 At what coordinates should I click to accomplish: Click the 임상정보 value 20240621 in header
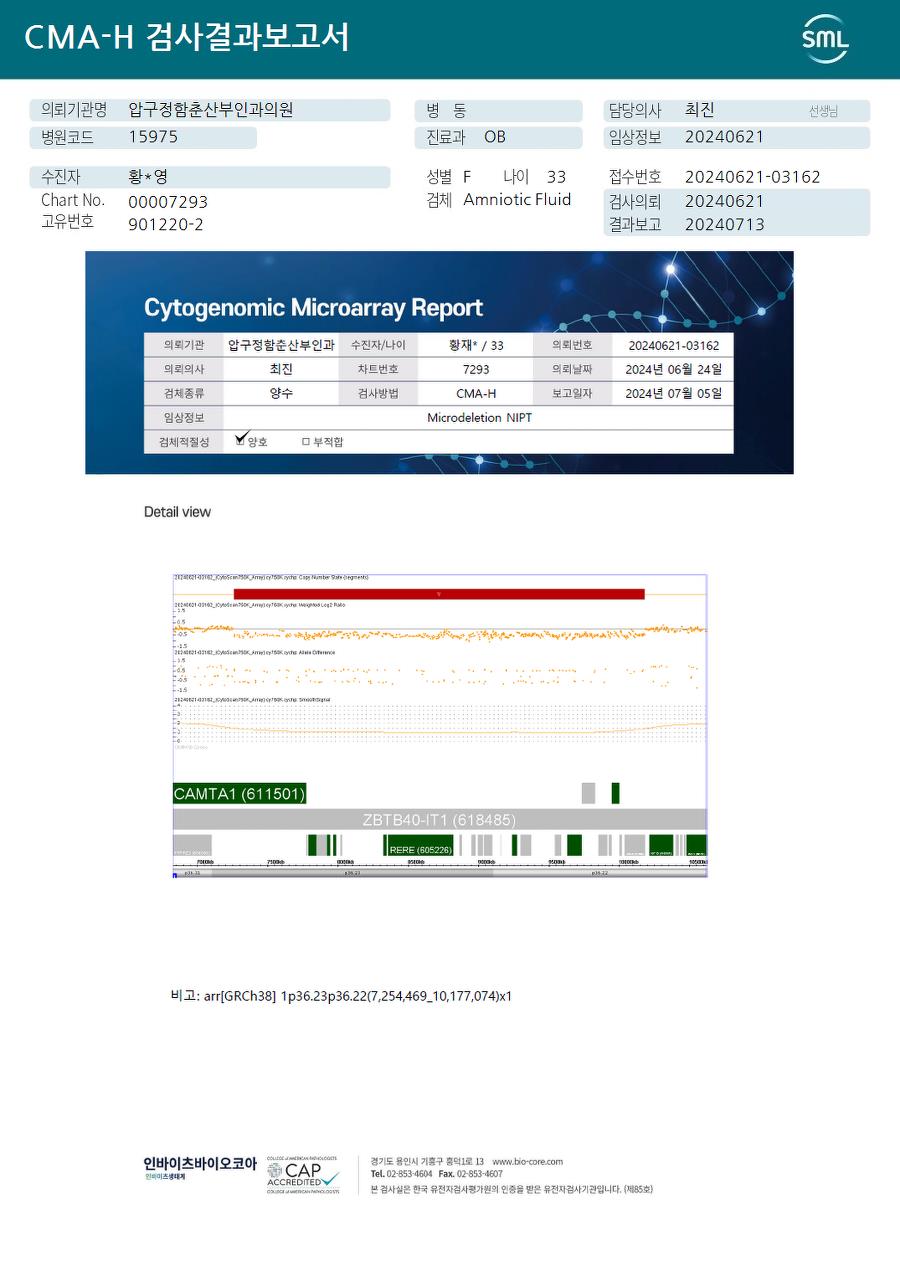(725, 137)
